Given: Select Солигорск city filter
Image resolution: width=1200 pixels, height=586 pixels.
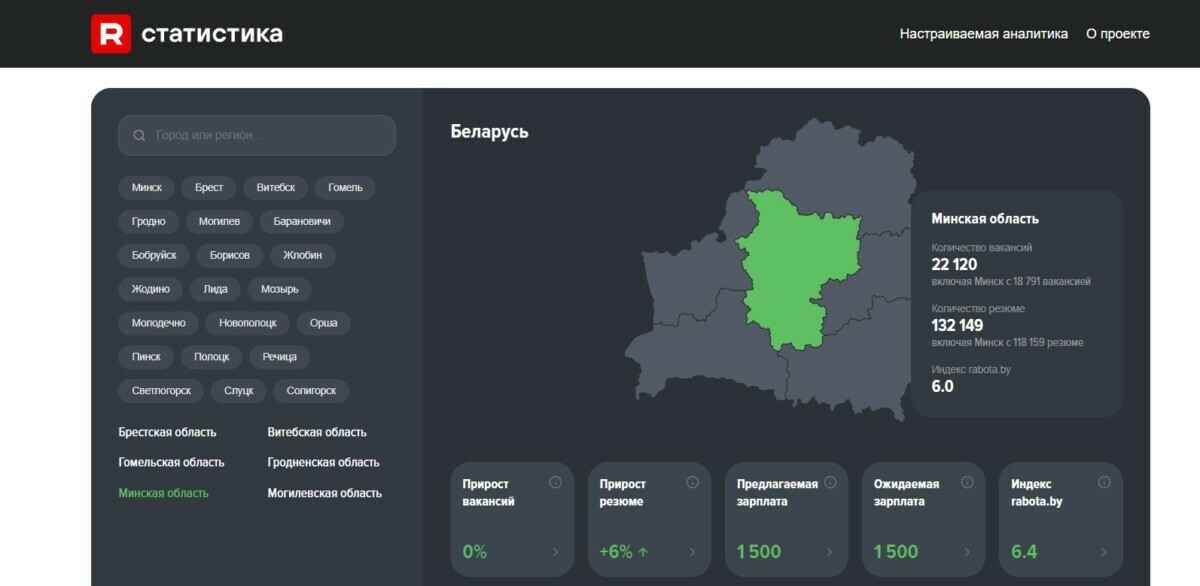Looking at the screenshot, I should (x=311, y=391).
